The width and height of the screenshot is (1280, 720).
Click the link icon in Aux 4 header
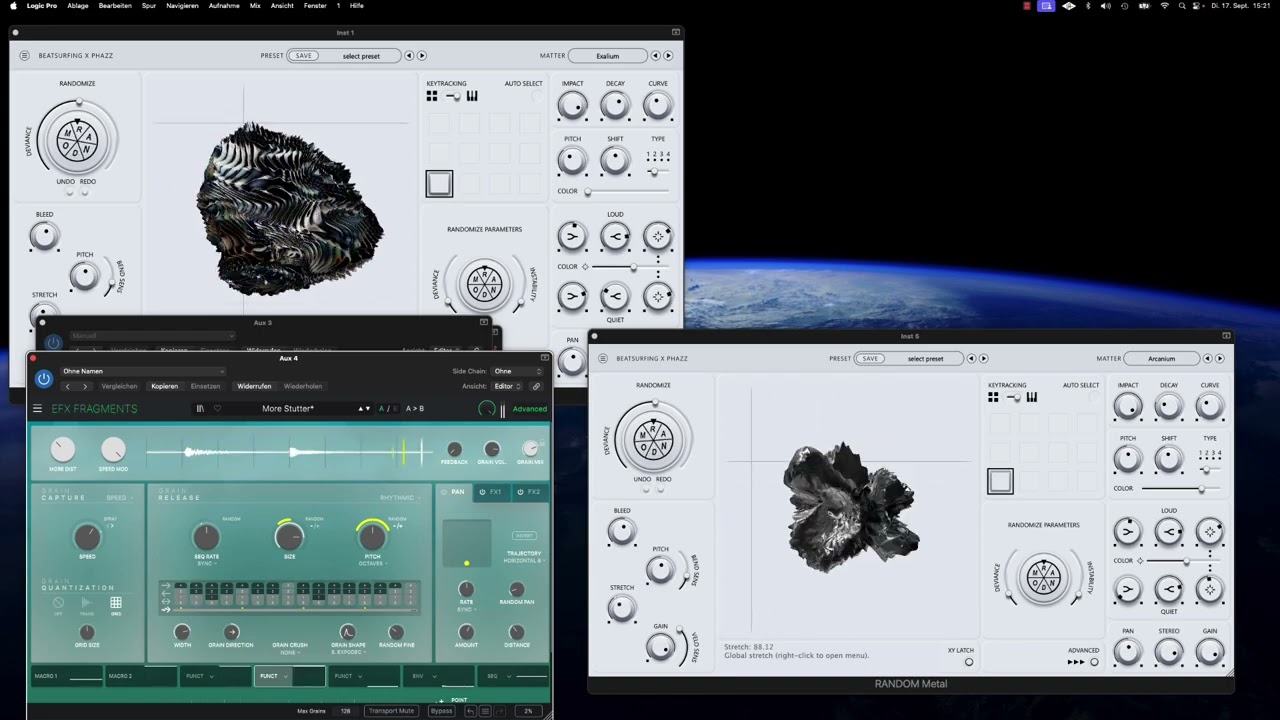click(x=536, y=386)
